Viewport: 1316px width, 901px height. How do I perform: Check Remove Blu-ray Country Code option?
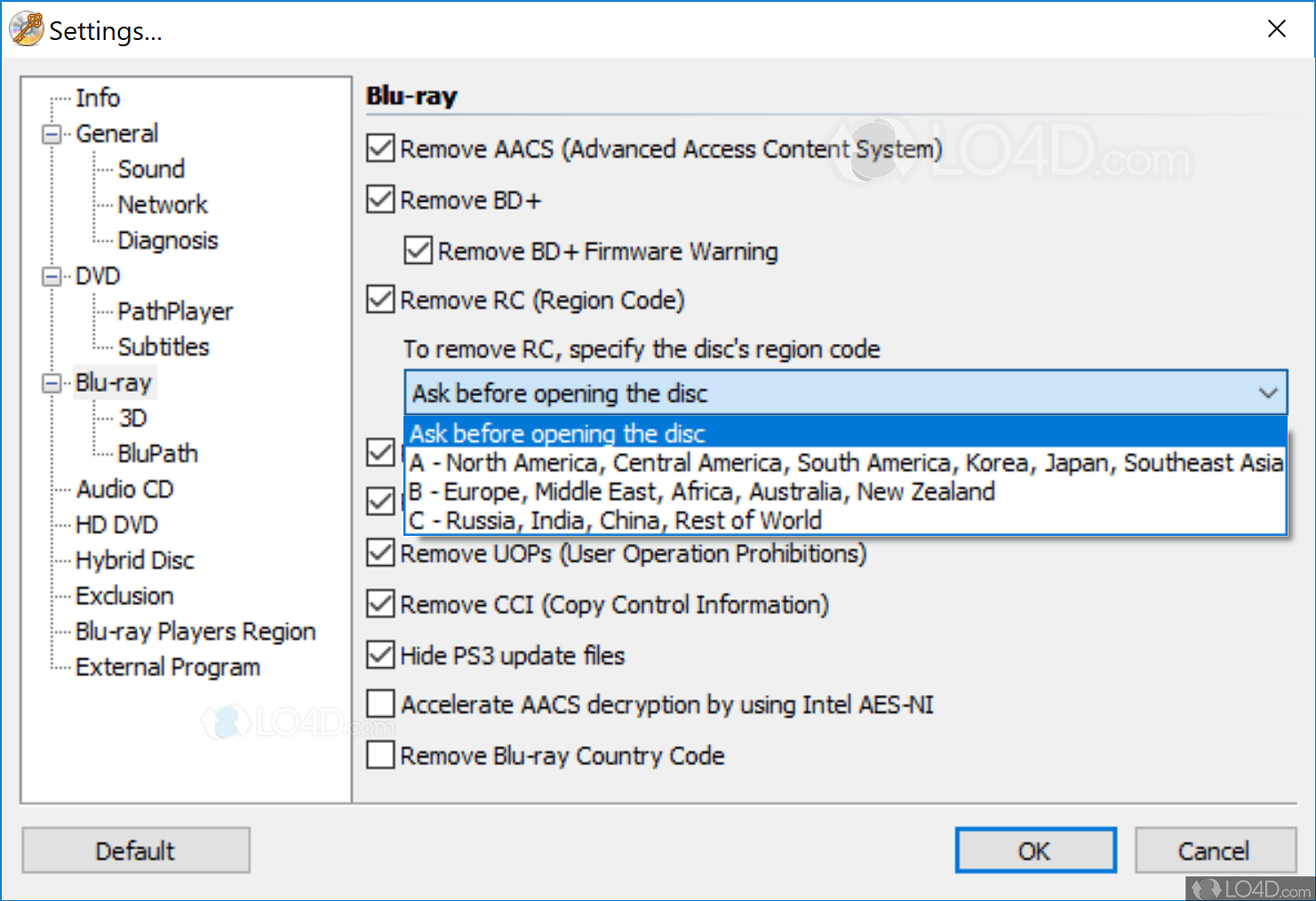pyautogui.click(x=380, y=755)
